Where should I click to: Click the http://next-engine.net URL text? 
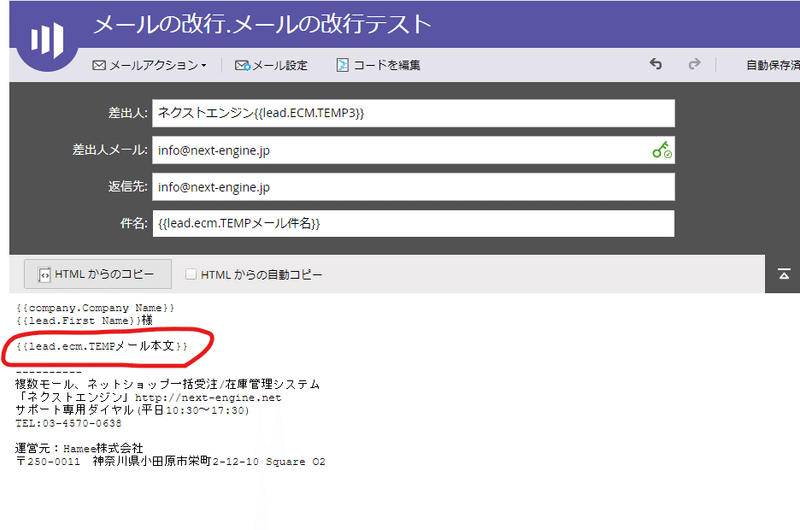coord(208,397)
